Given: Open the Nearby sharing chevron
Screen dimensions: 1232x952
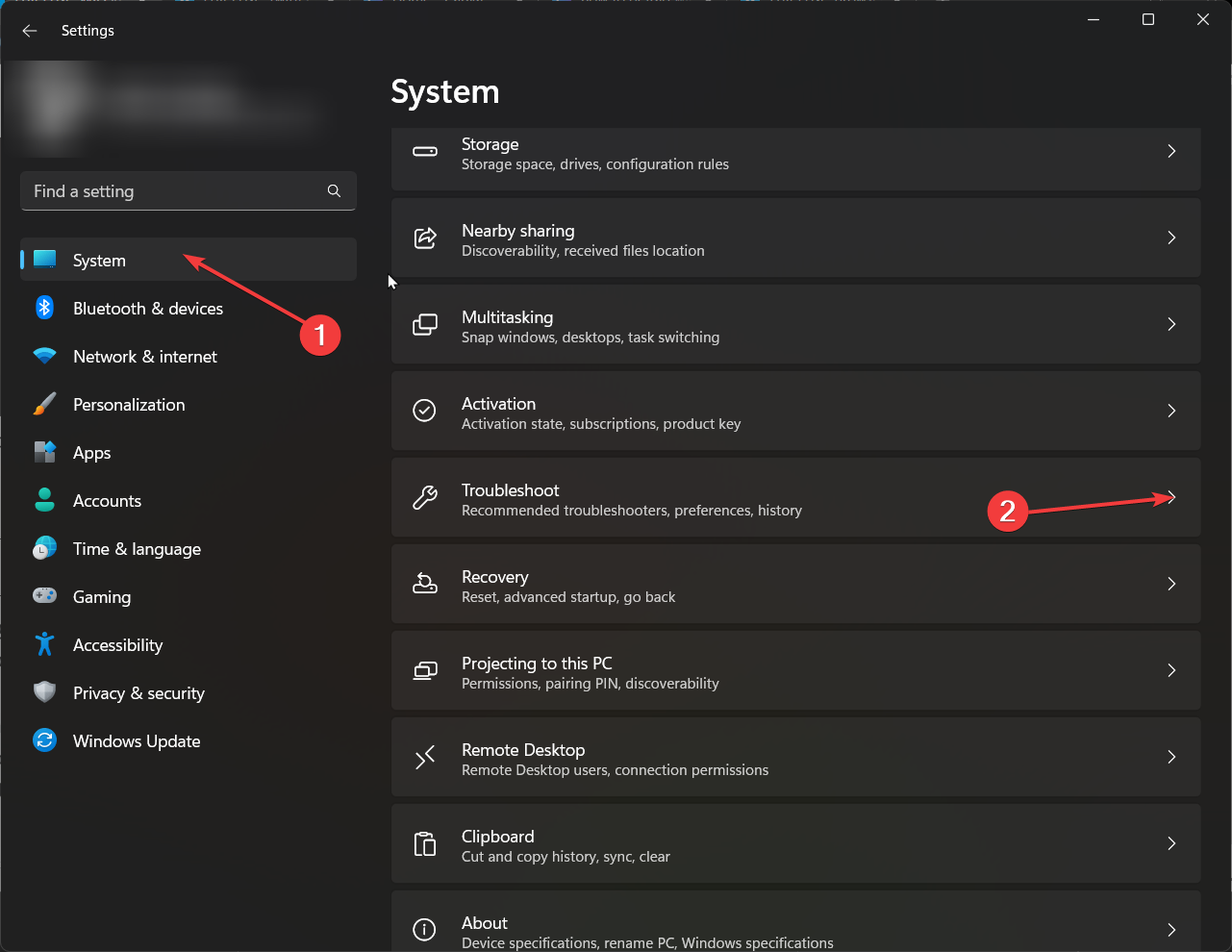Looking at the screenshot, I should coord(1171,238).
